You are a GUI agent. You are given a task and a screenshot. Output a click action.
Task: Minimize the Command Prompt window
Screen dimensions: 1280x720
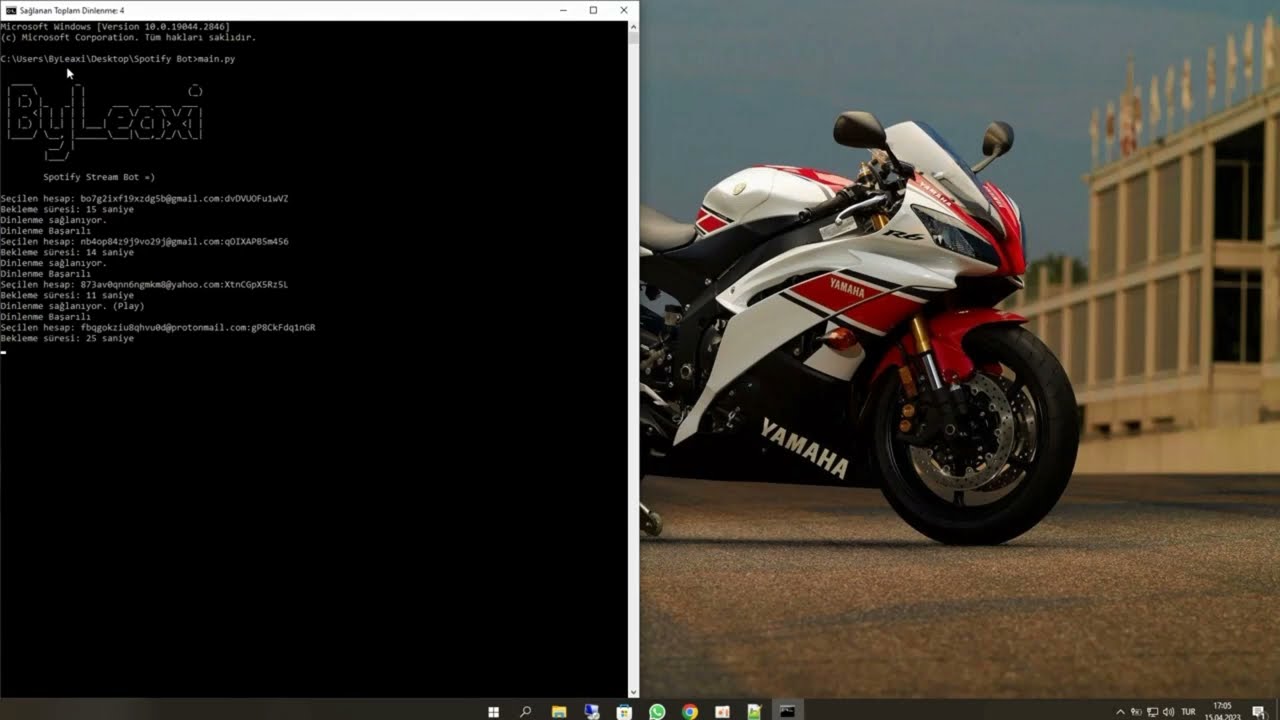coord(562,10)
